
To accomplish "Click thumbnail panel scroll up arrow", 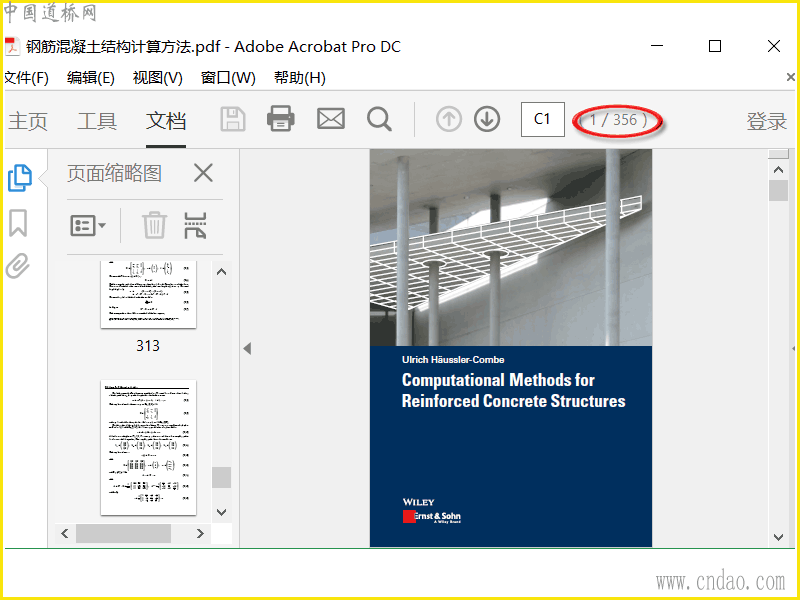I will (x=221, y=272).
